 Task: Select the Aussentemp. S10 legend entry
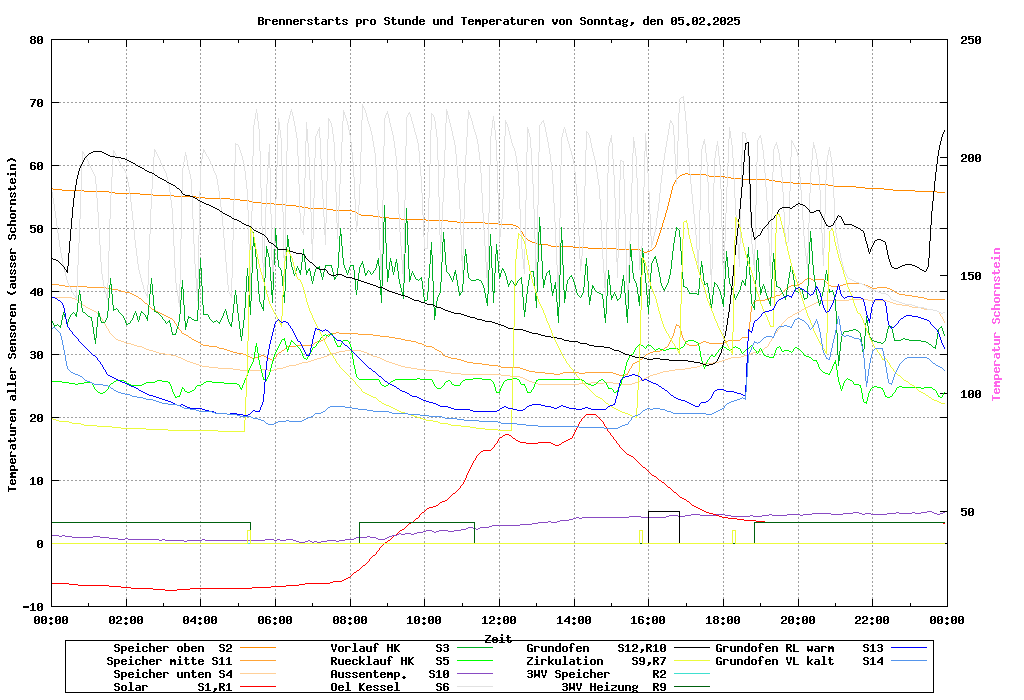(x=390, y=674)
